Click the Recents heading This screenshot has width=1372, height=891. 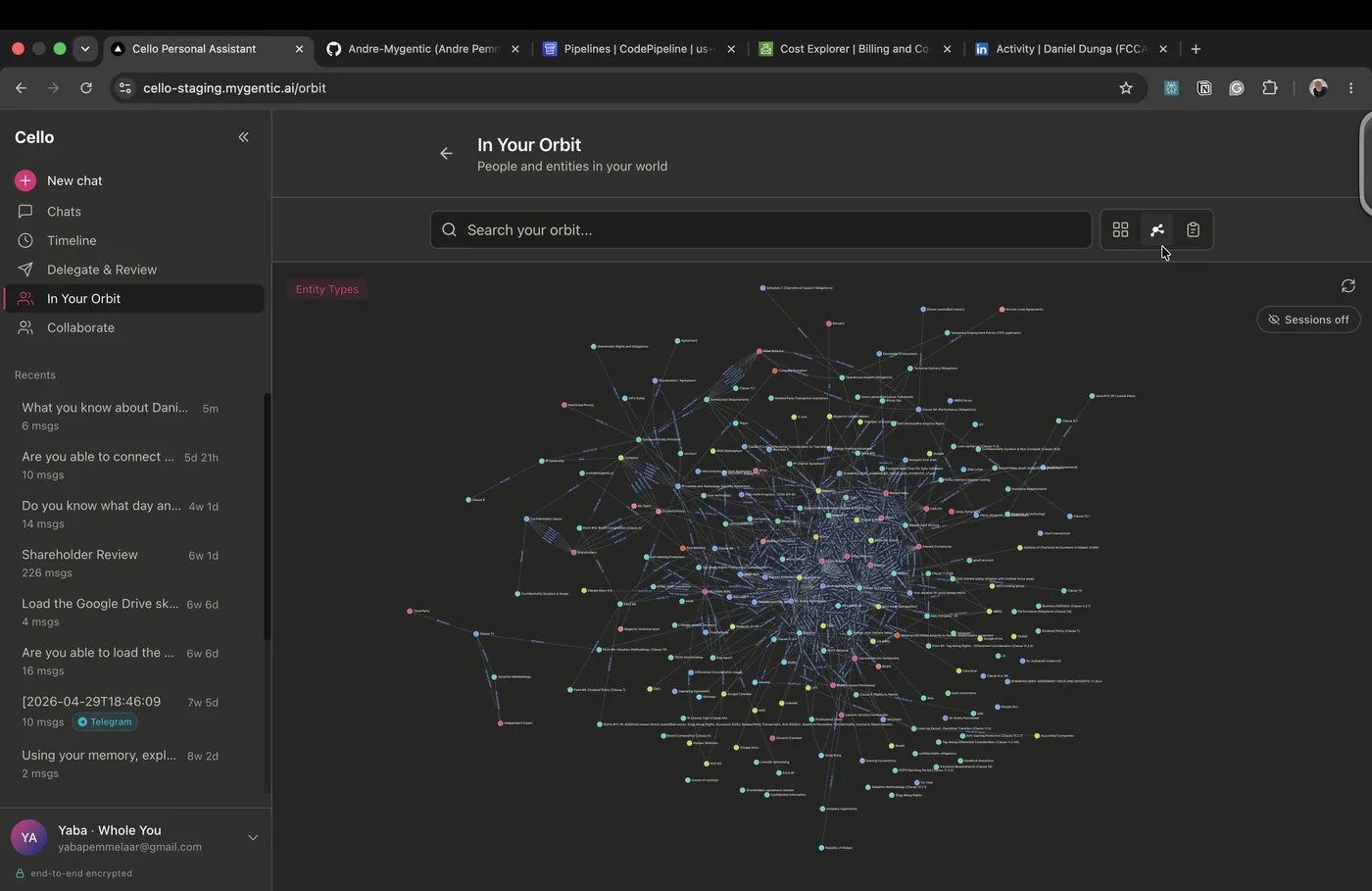pyautogui.click(x=35, y=375)
